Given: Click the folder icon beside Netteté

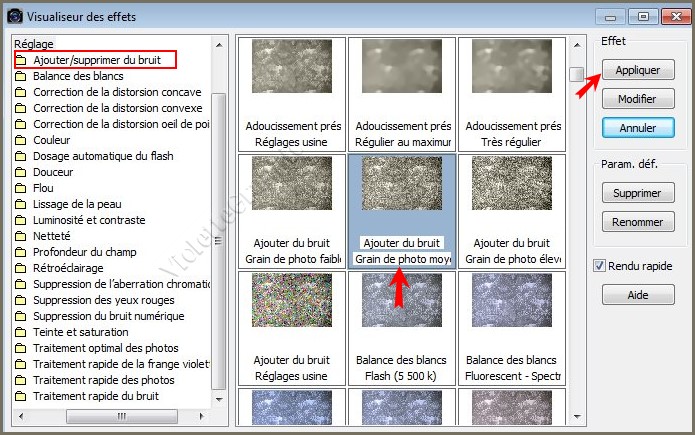Looking at the screenshot, I should (x=21, y=236).
